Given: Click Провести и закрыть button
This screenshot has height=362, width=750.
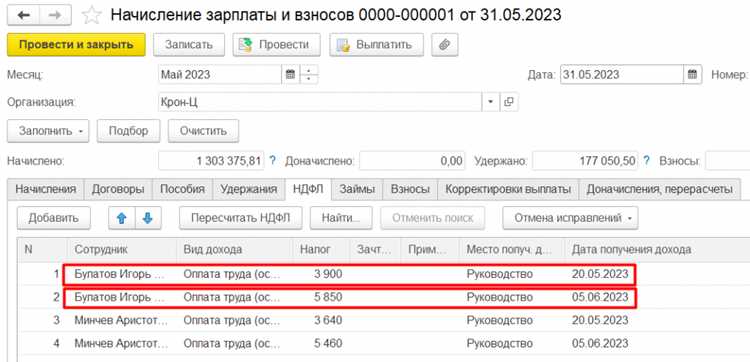Looking at the screenshot, I should click(x=76, y=45).
